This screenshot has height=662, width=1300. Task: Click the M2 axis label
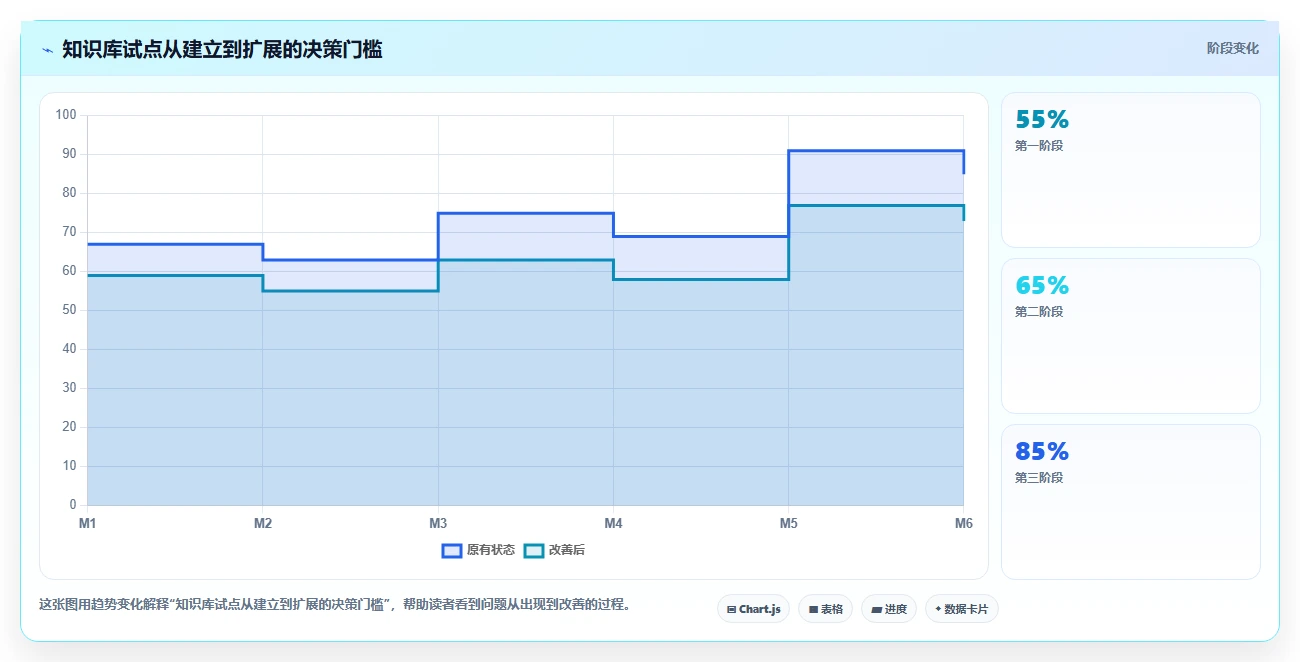point(263,523)
